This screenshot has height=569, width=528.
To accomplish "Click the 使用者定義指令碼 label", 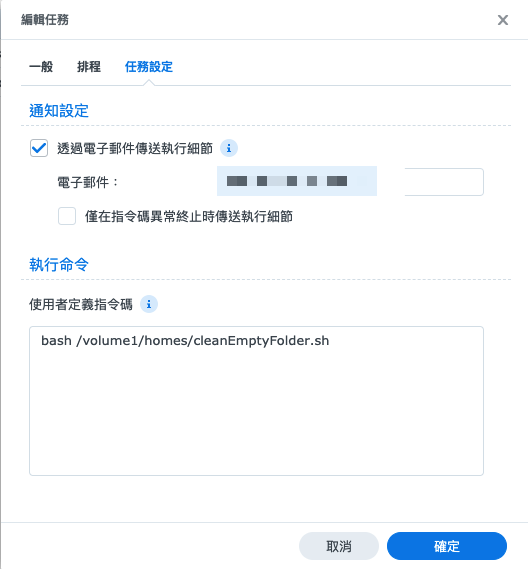I will click(x=81, y=304).
